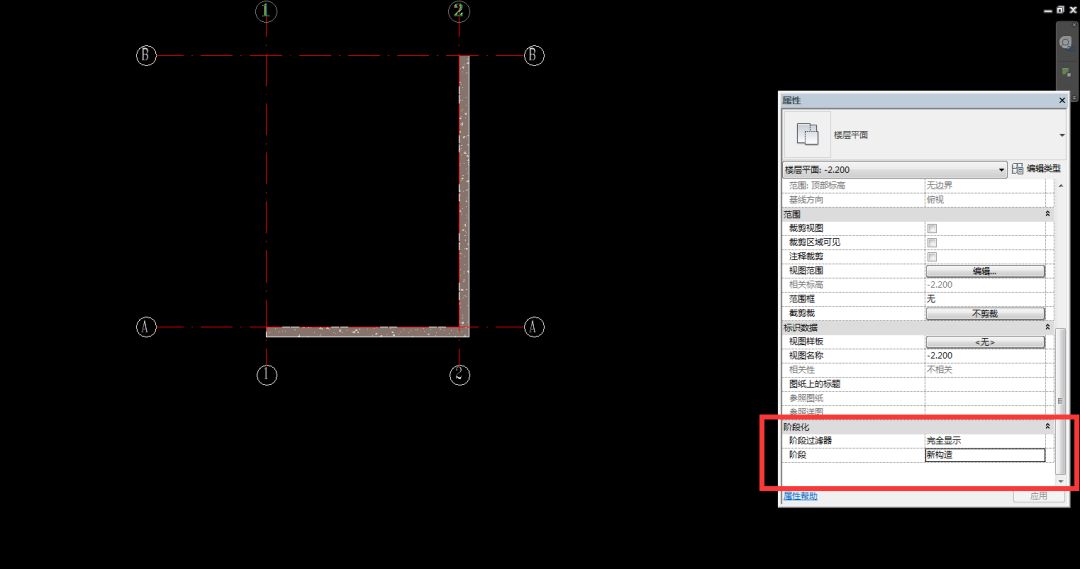Click the 截剪裁 不剪裁 button

point(985,313)
